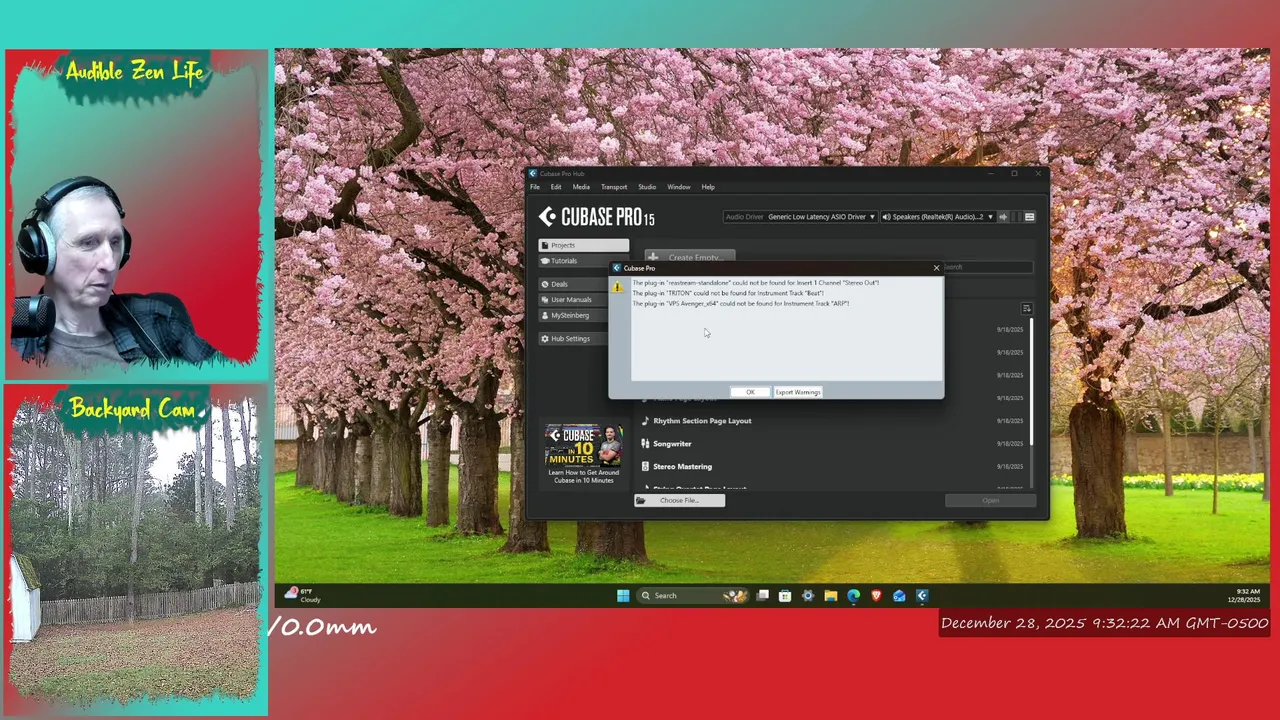Screen dimensions: 1280x720
Task: Click the 9/18/2025 date in the Stereo Mastering row
Action: point(1010,467)
